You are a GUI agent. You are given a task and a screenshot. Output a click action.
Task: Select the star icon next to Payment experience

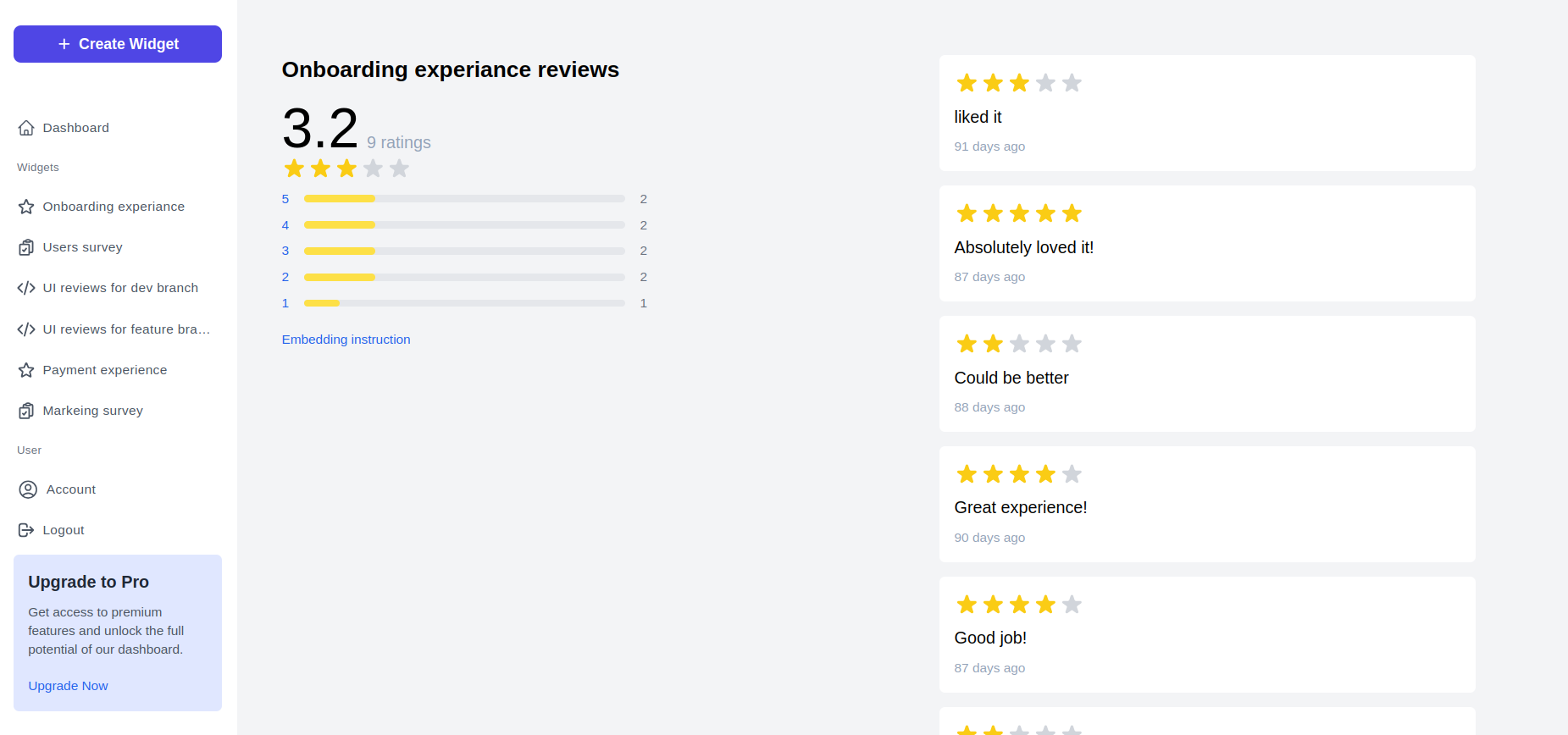point(26,369)
